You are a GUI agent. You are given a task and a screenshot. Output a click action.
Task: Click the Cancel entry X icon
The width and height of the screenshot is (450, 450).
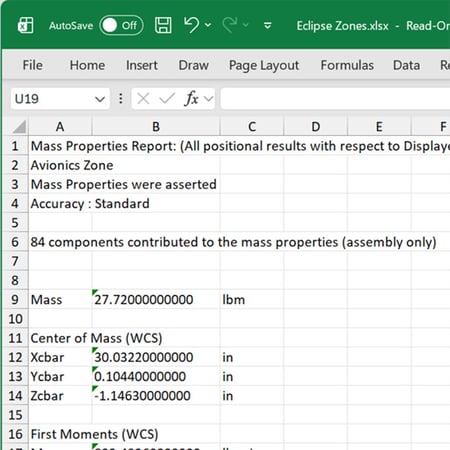pos(143,99)
